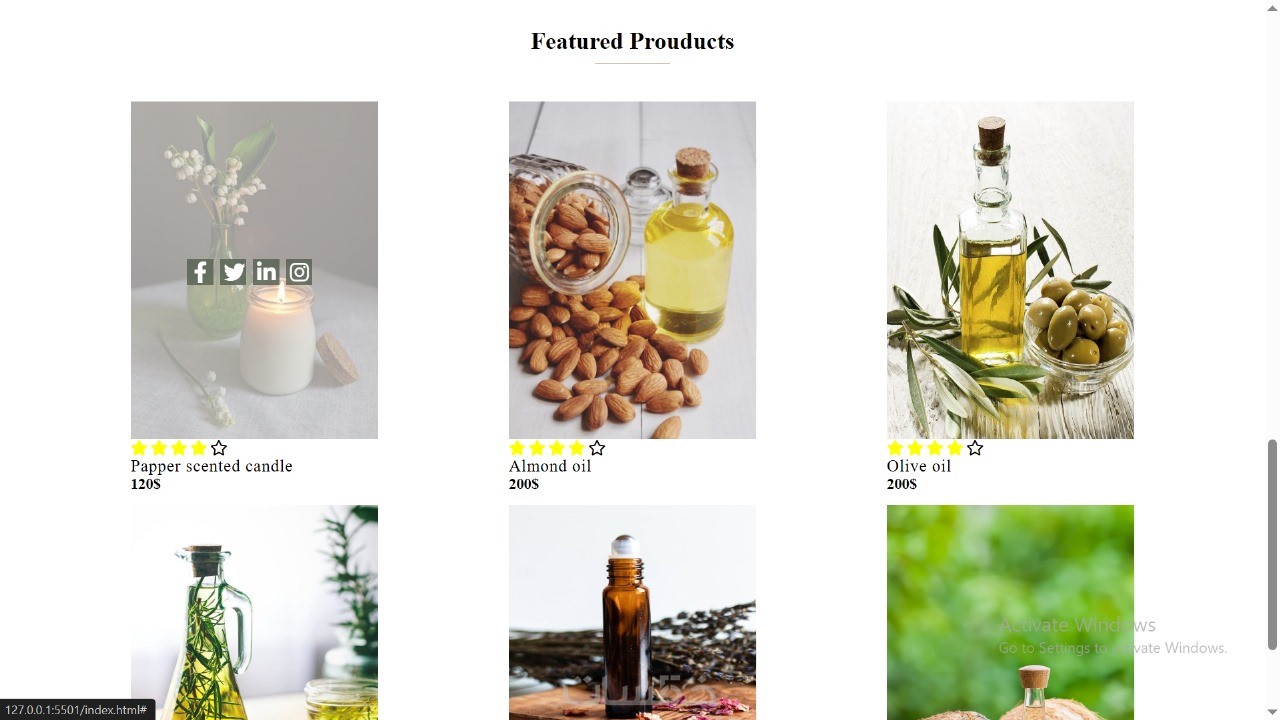Click the Facebook icon on candle image

[x=200, y=272]
